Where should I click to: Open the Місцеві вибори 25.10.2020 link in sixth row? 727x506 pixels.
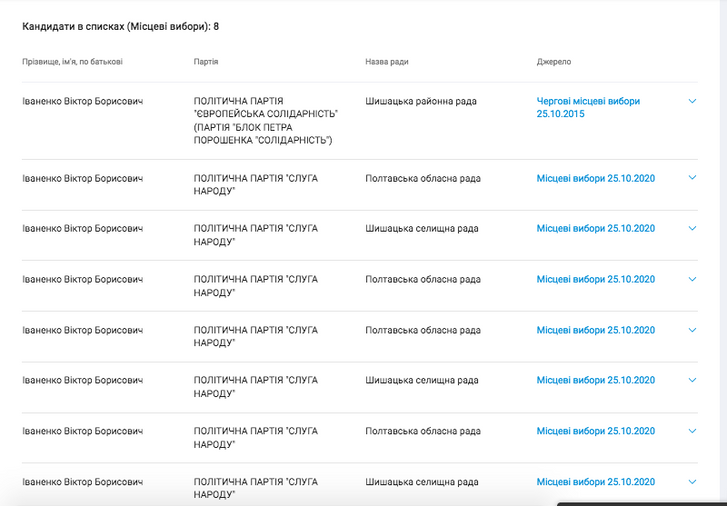pos(595,380)
